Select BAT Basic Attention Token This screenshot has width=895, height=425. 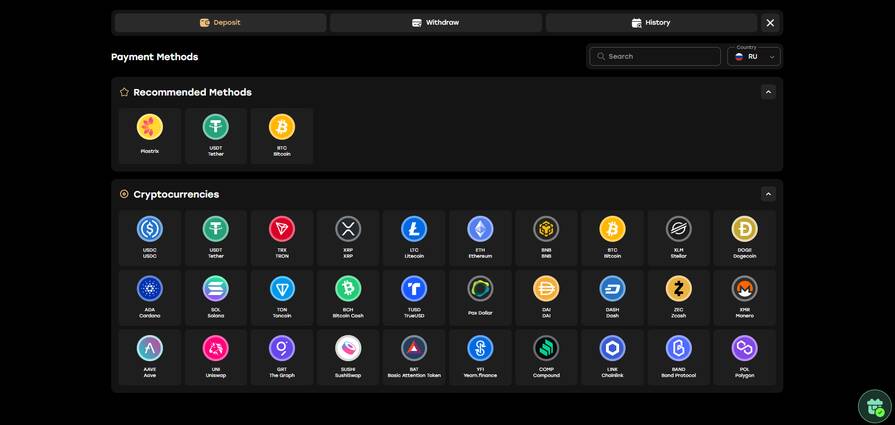click(x=414, y=357)
